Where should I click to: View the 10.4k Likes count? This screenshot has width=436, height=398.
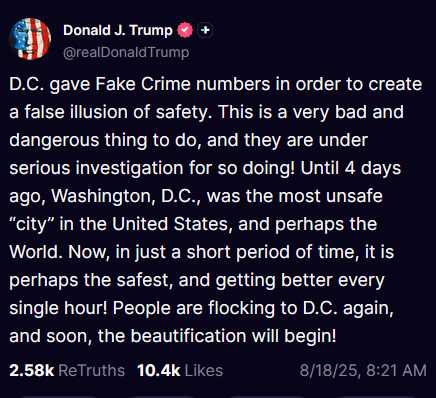point(159,370)
